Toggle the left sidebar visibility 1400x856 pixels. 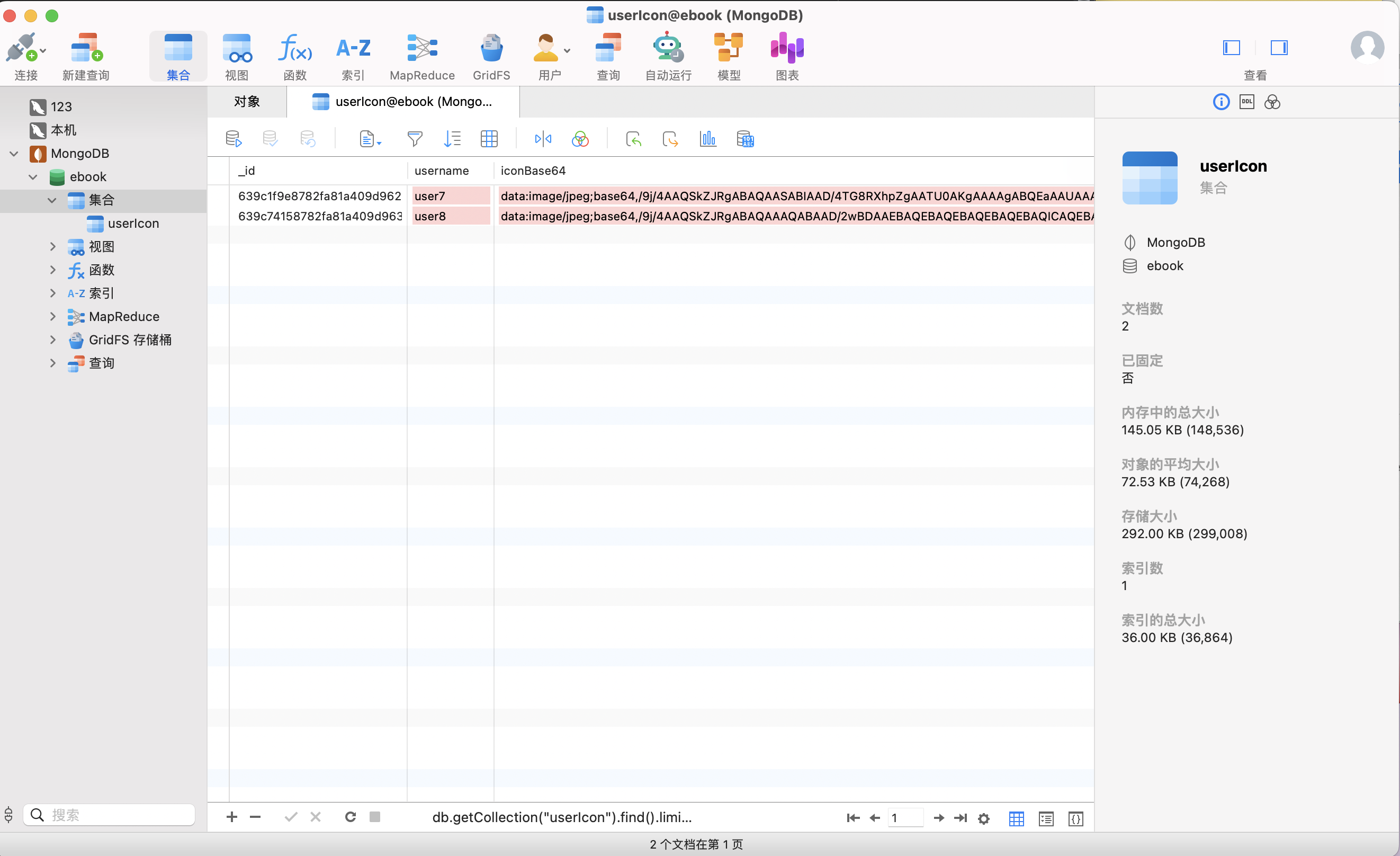1231,48
